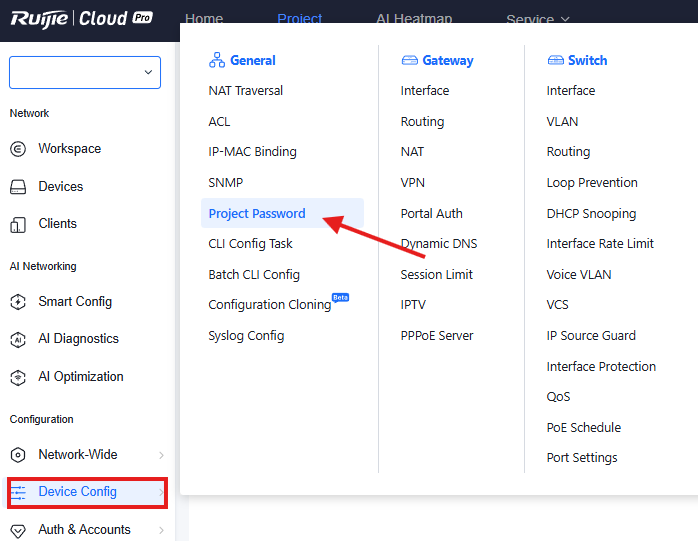Go to Gateway Portal Auth settings
Viewport: 698px width, 541px height.
click(431, 213)
